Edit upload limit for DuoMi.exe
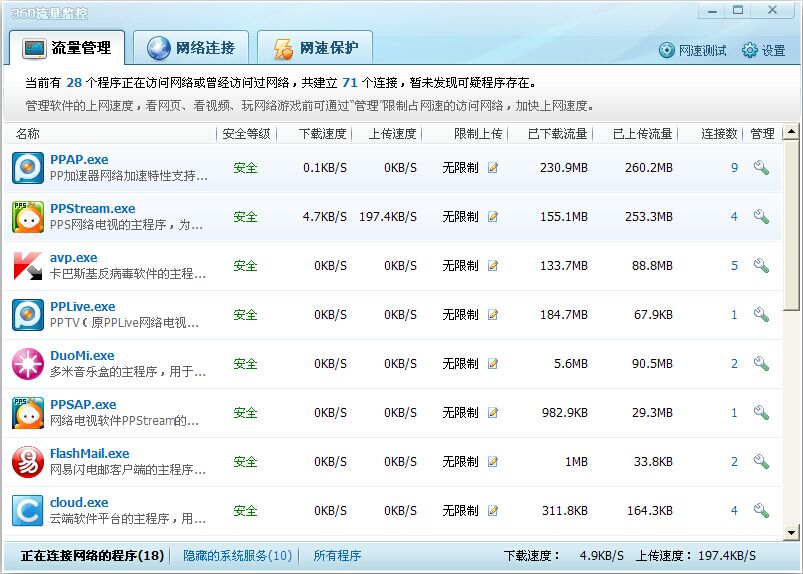This screenshot has height=574, width=803. click(x=493, y=364)
